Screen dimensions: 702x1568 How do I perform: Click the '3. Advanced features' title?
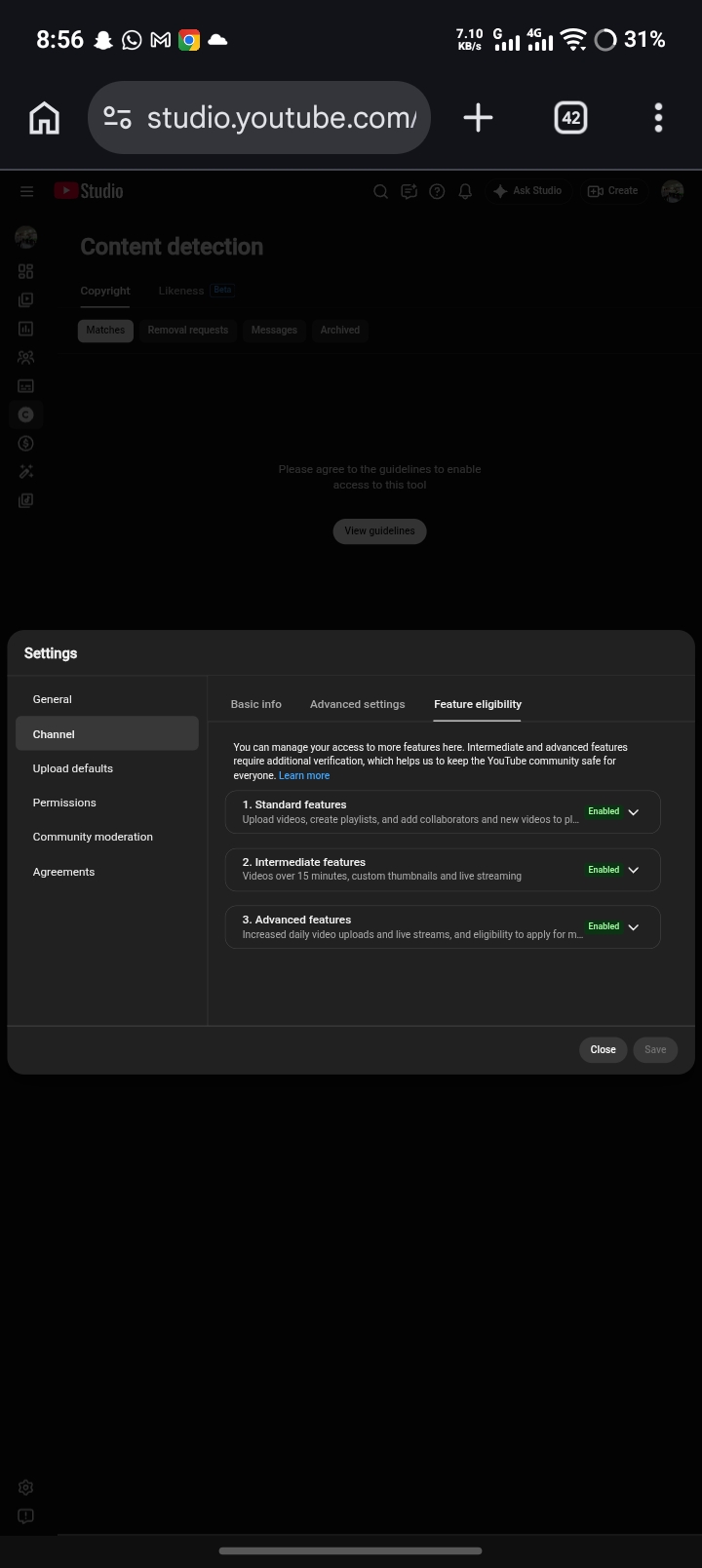(x=296, y=920)
